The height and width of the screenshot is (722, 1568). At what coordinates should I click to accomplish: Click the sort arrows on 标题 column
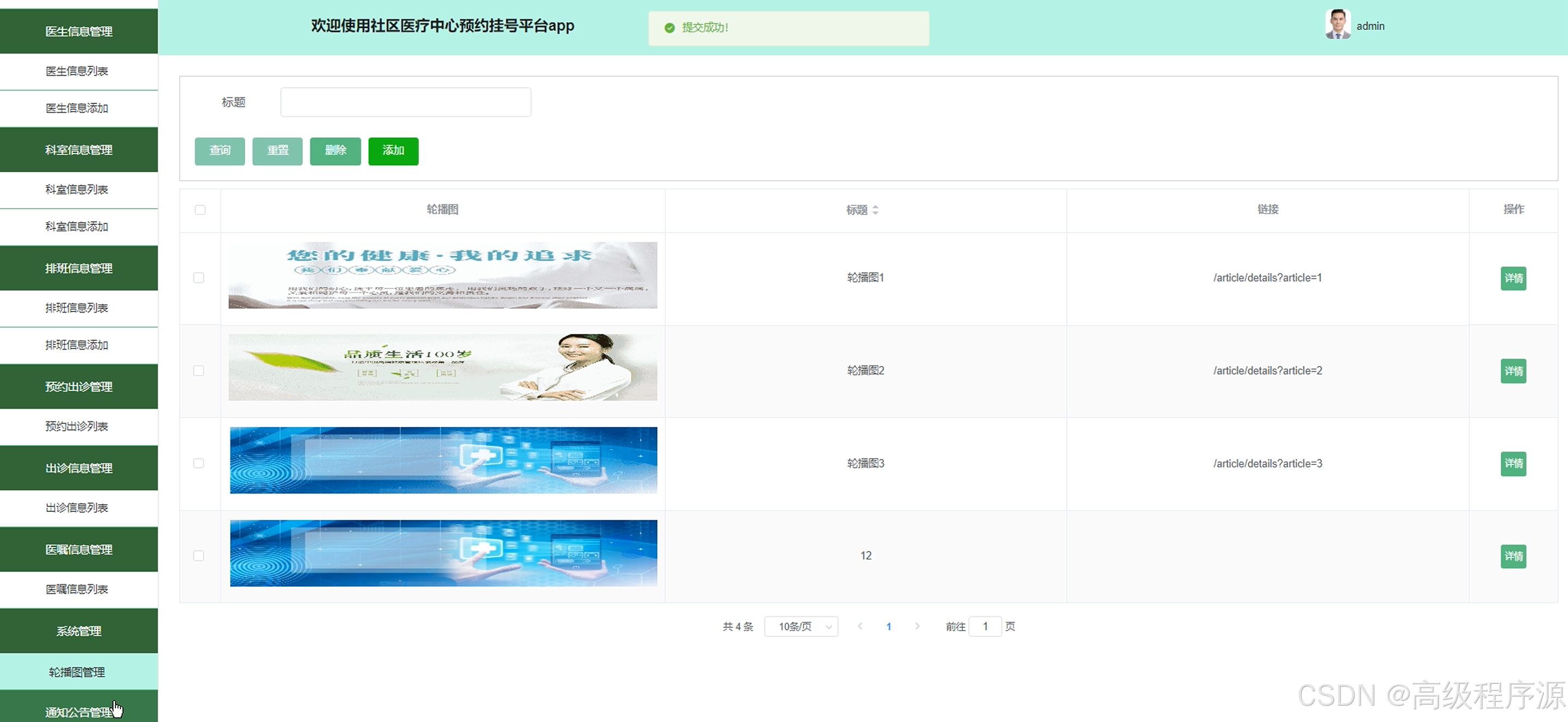[x=875, y=210]
